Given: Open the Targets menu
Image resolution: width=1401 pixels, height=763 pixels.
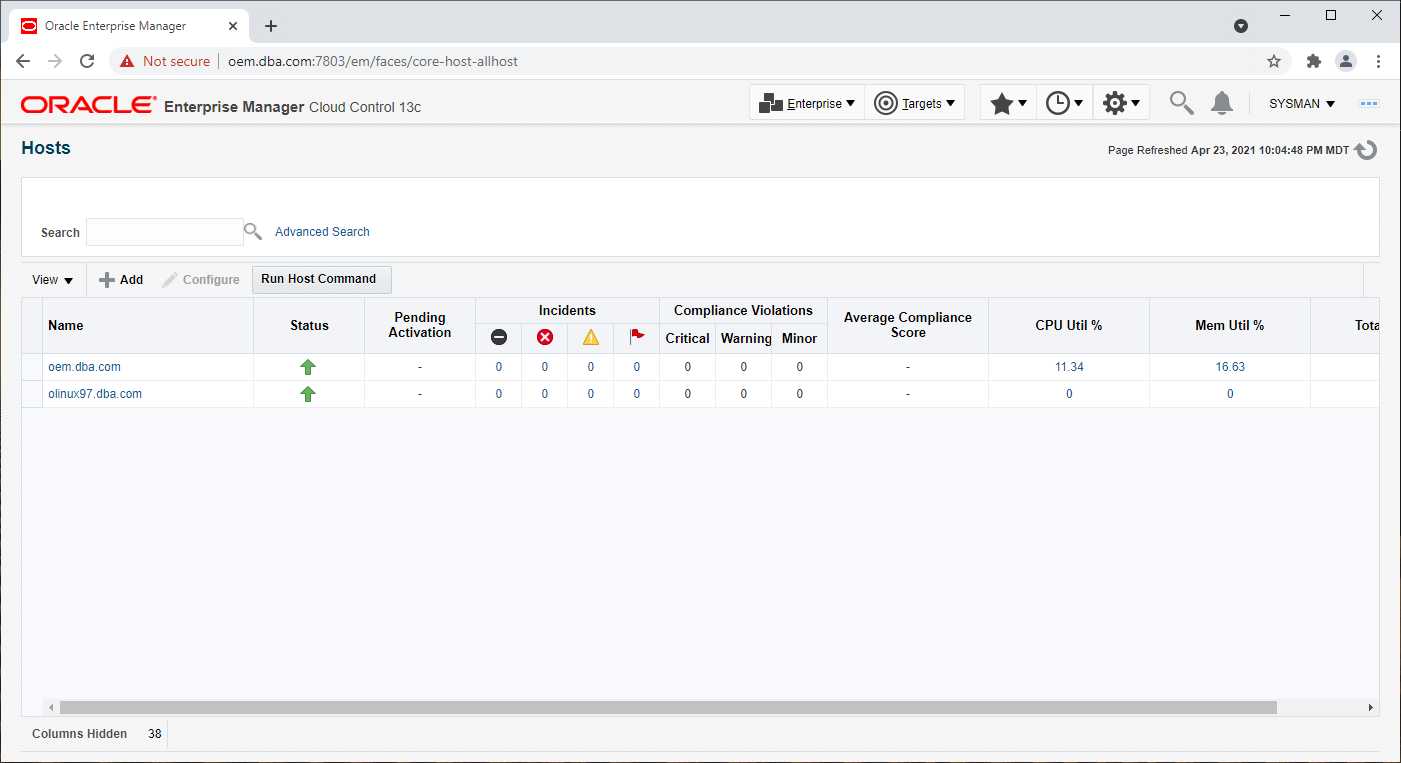Looking at the screenshot, I should coord(914,103).
